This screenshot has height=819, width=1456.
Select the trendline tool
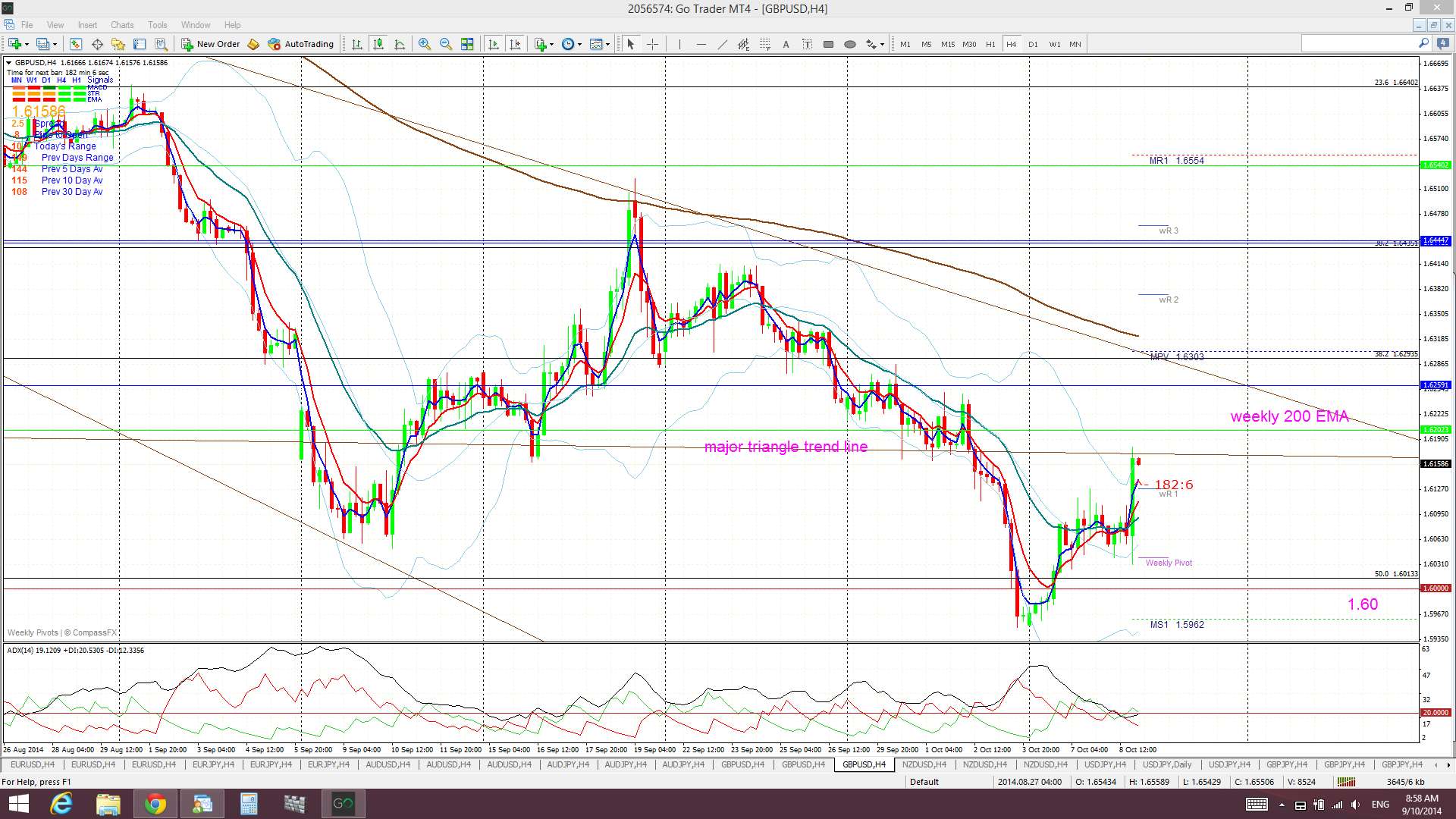pyautogui.click(x=722, y=44)
